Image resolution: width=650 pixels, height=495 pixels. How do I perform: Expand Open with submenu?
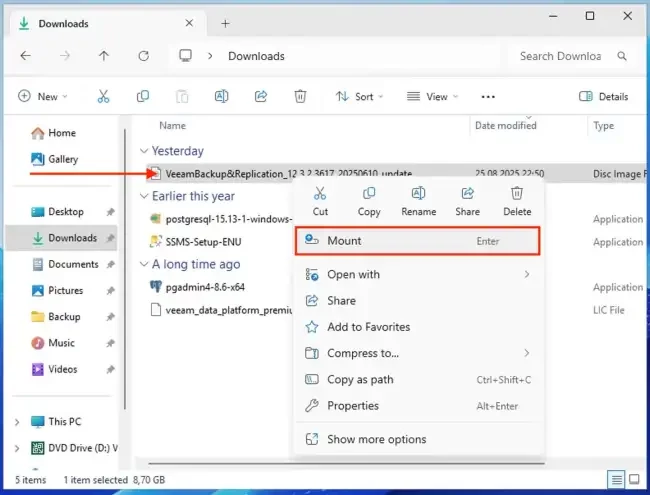point(418,274)
